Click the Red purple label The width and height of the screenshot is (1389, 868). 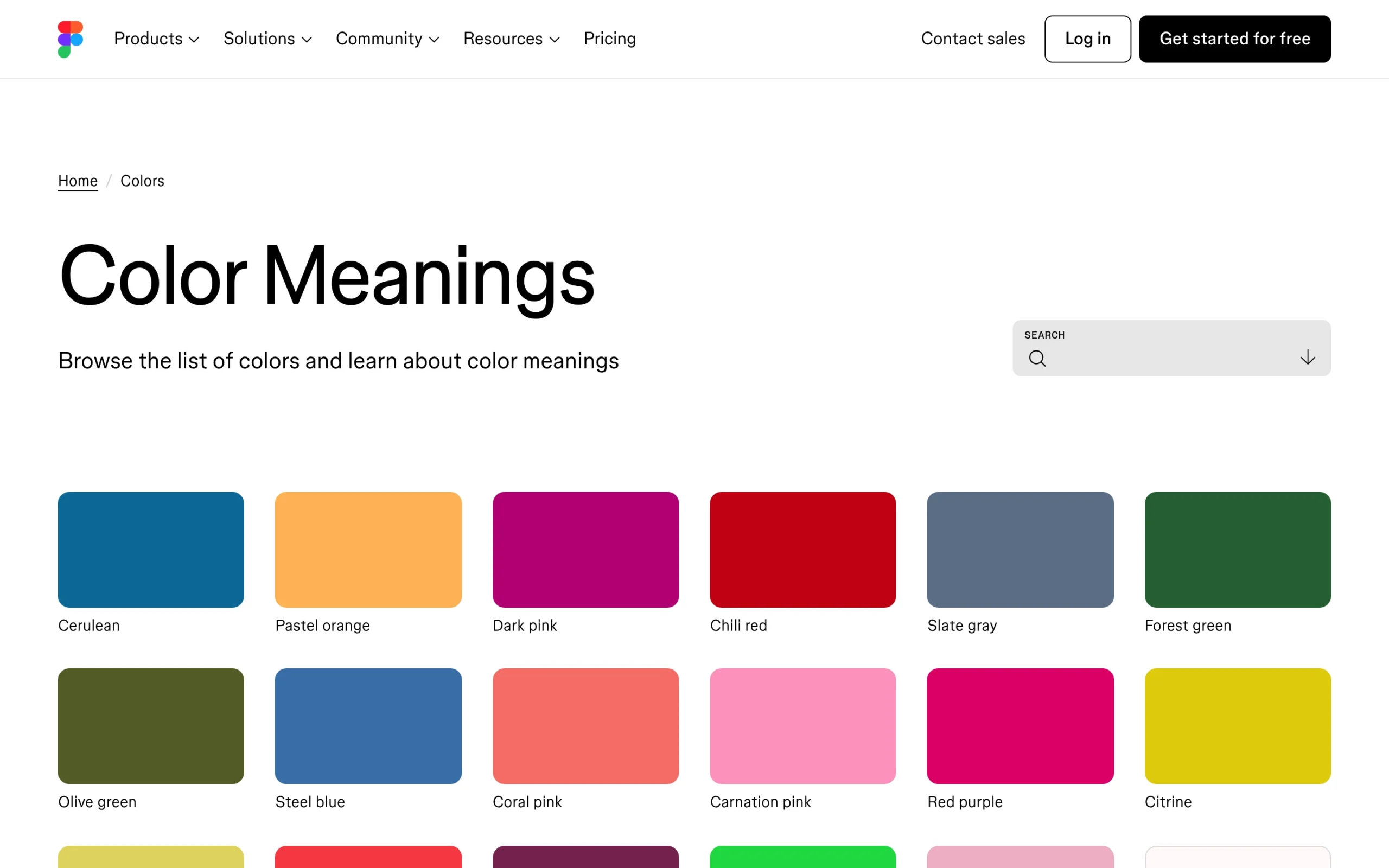(x=965, y=802)
